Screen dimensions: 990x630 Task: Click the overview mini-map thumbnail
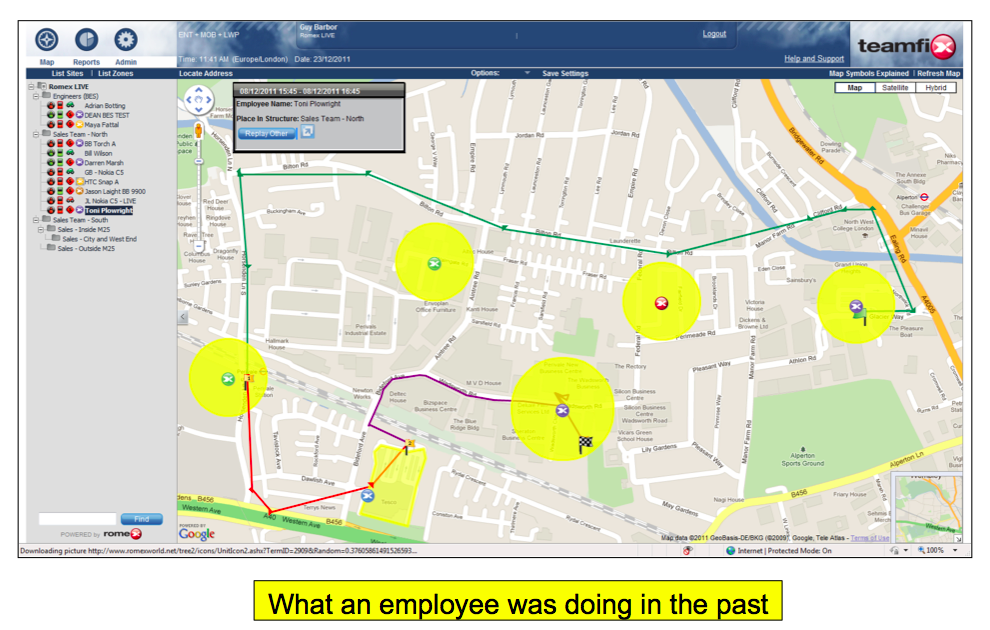(x=927, y=508)
